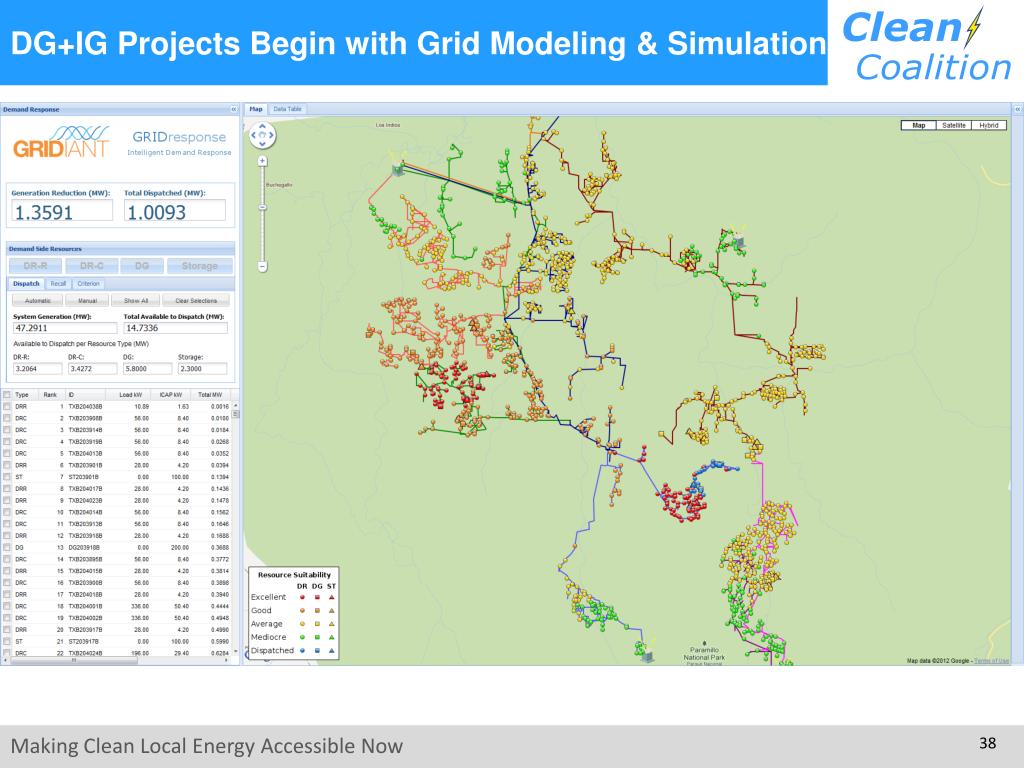The image size is (1024, 768).
Task: Pan map left with navigation arrow
Action: coord(254,135)
